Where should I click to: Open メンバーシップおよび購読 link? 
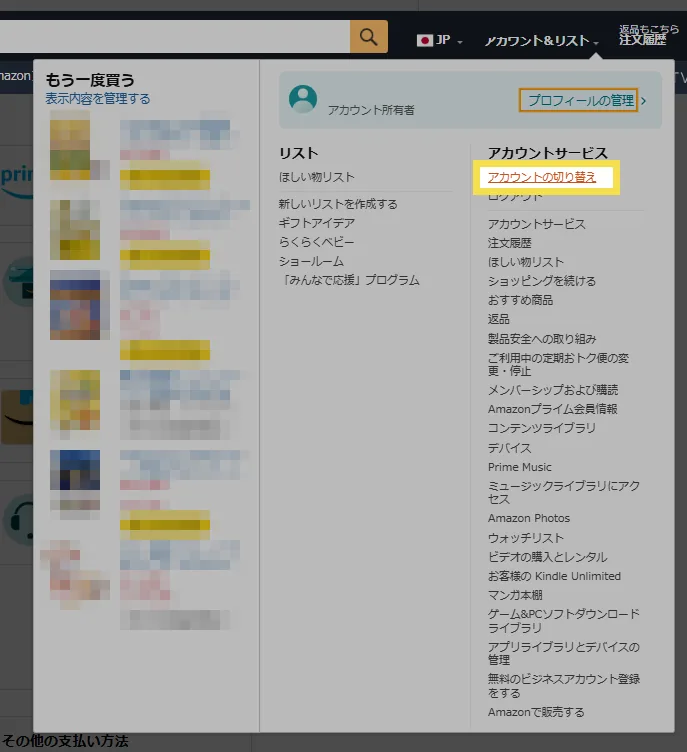[553, 390]
